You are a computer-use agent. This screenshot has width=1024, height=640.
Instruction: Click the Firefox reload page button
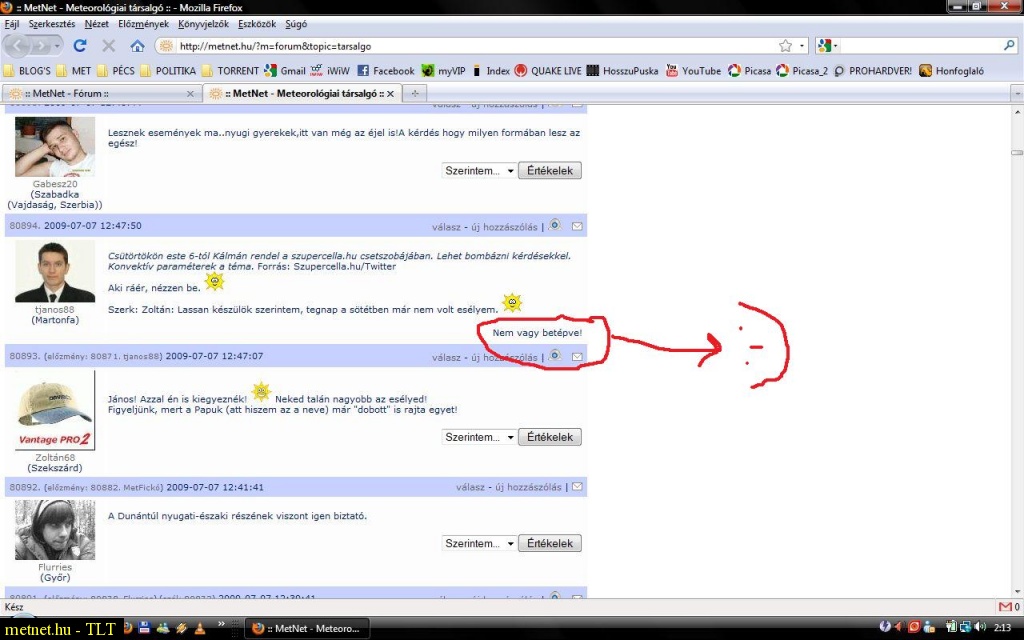pyautogui.click(x=80, y=46)
